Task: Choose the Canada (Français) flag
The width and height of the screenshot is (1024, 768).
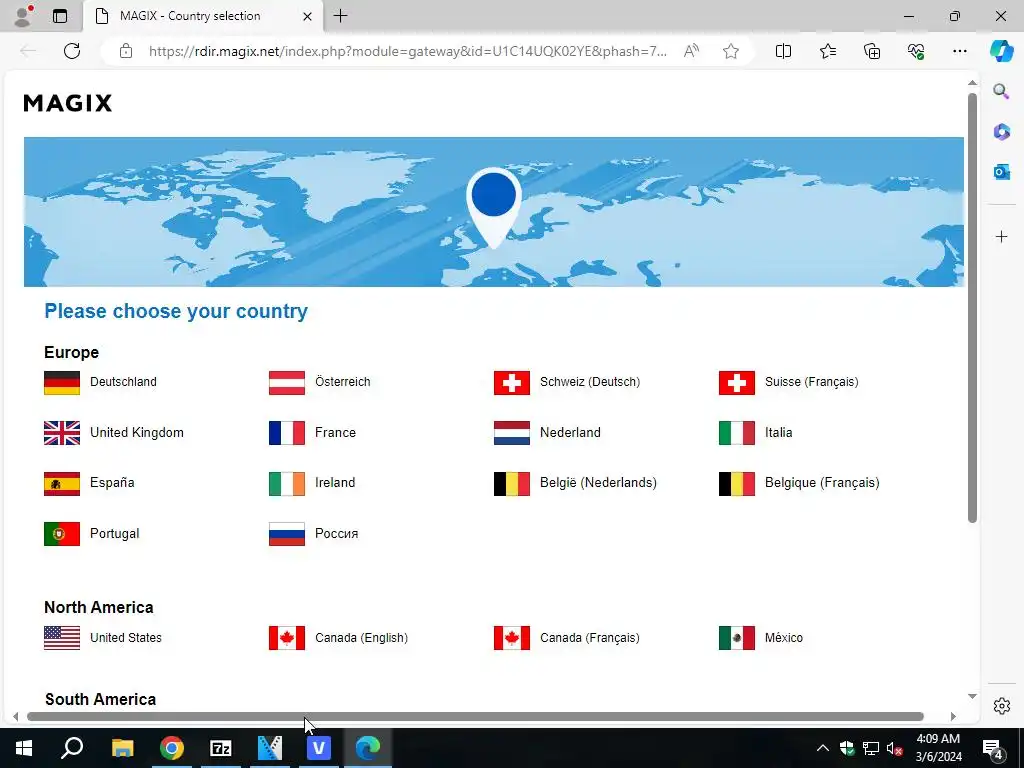Action: 512,638
